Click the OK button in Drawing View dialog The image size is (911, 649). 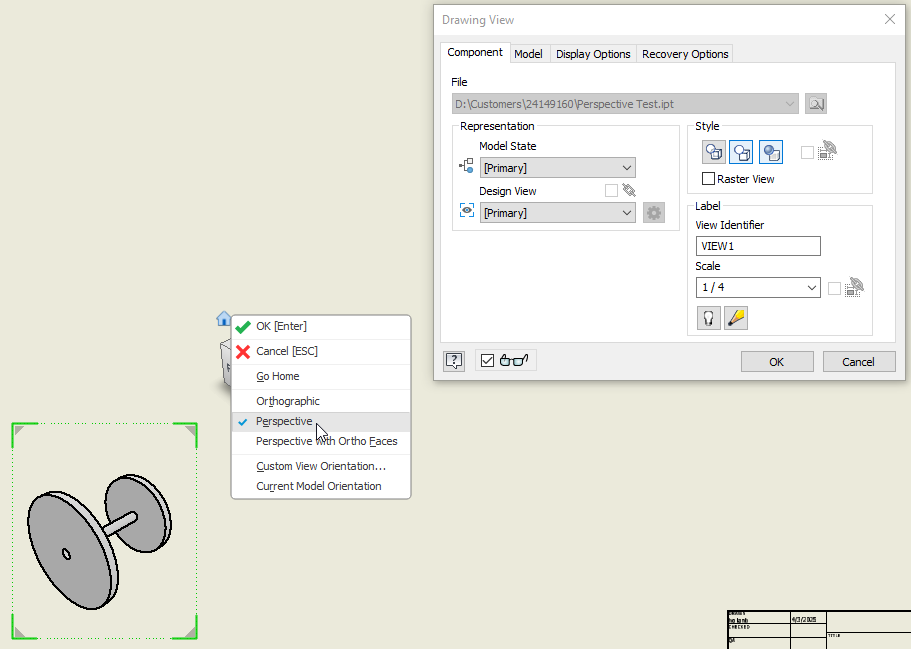777,361
